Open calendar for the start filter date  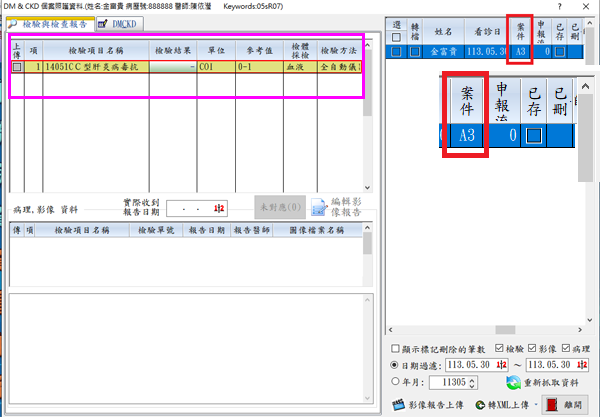coord(503,364)
